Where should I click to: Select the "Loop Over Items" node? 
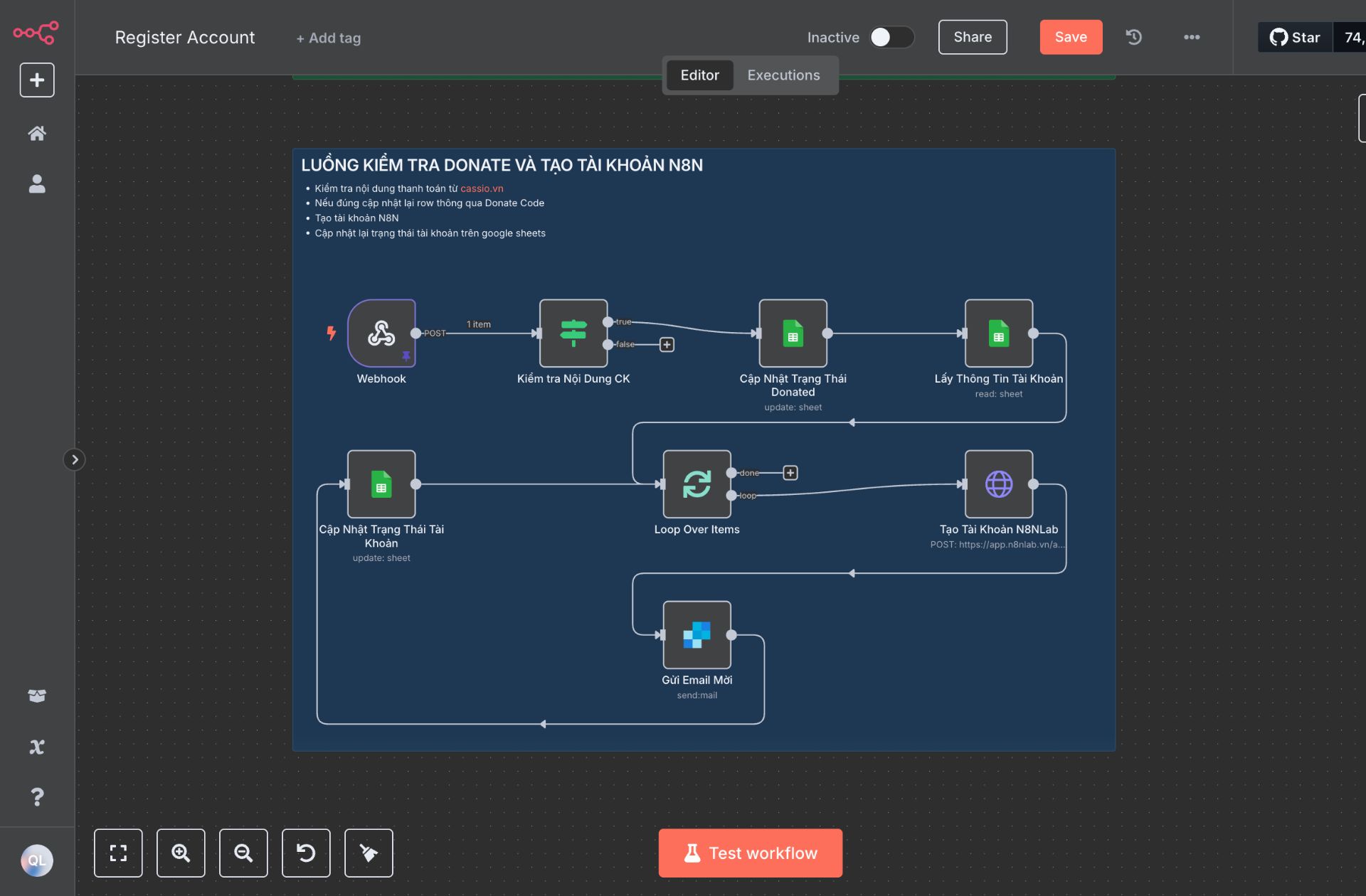coord(697,484)
